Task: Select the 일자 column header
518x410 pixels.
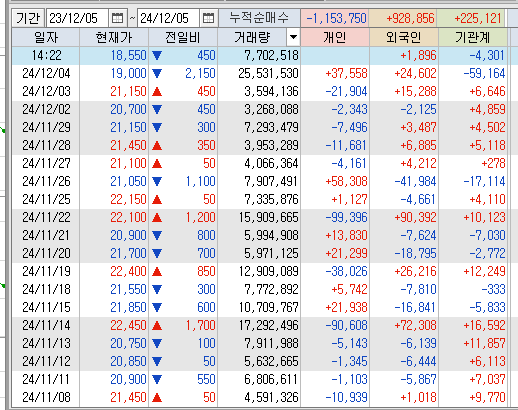Action: (46, 37)
